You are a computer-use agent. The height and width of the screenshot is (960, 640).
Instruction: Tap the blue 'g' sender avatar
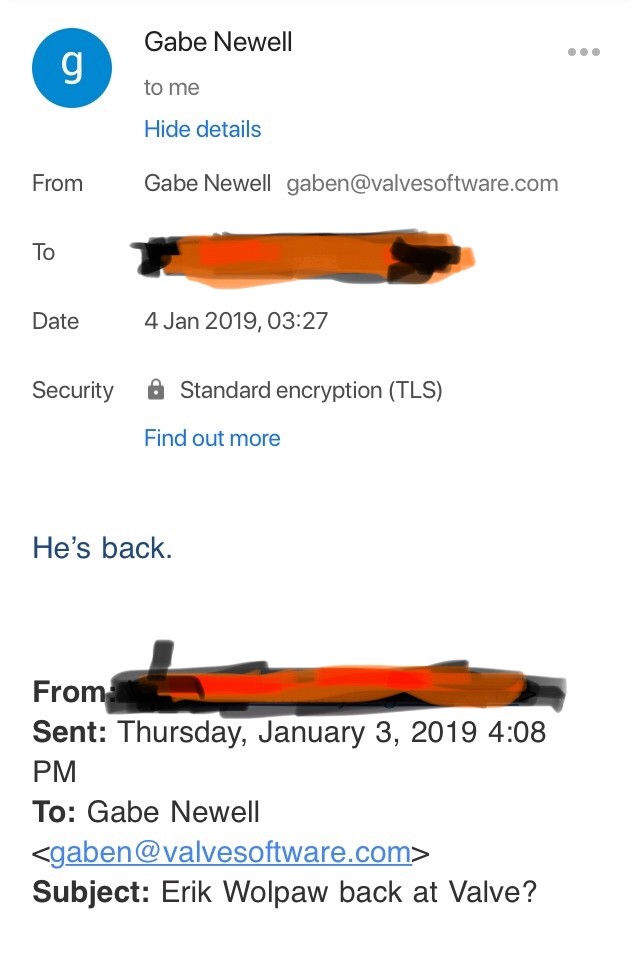click(x=72, y=67)
